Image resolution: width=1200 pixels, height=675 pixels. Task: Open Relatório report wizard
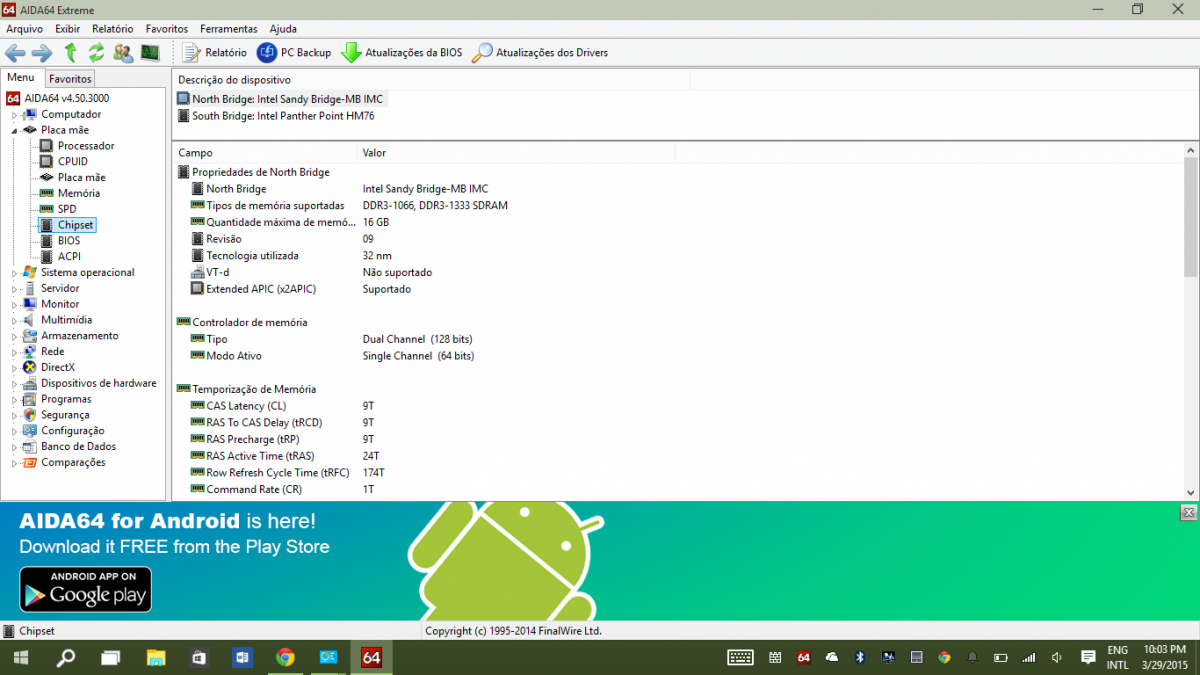[x=215, y=52]
